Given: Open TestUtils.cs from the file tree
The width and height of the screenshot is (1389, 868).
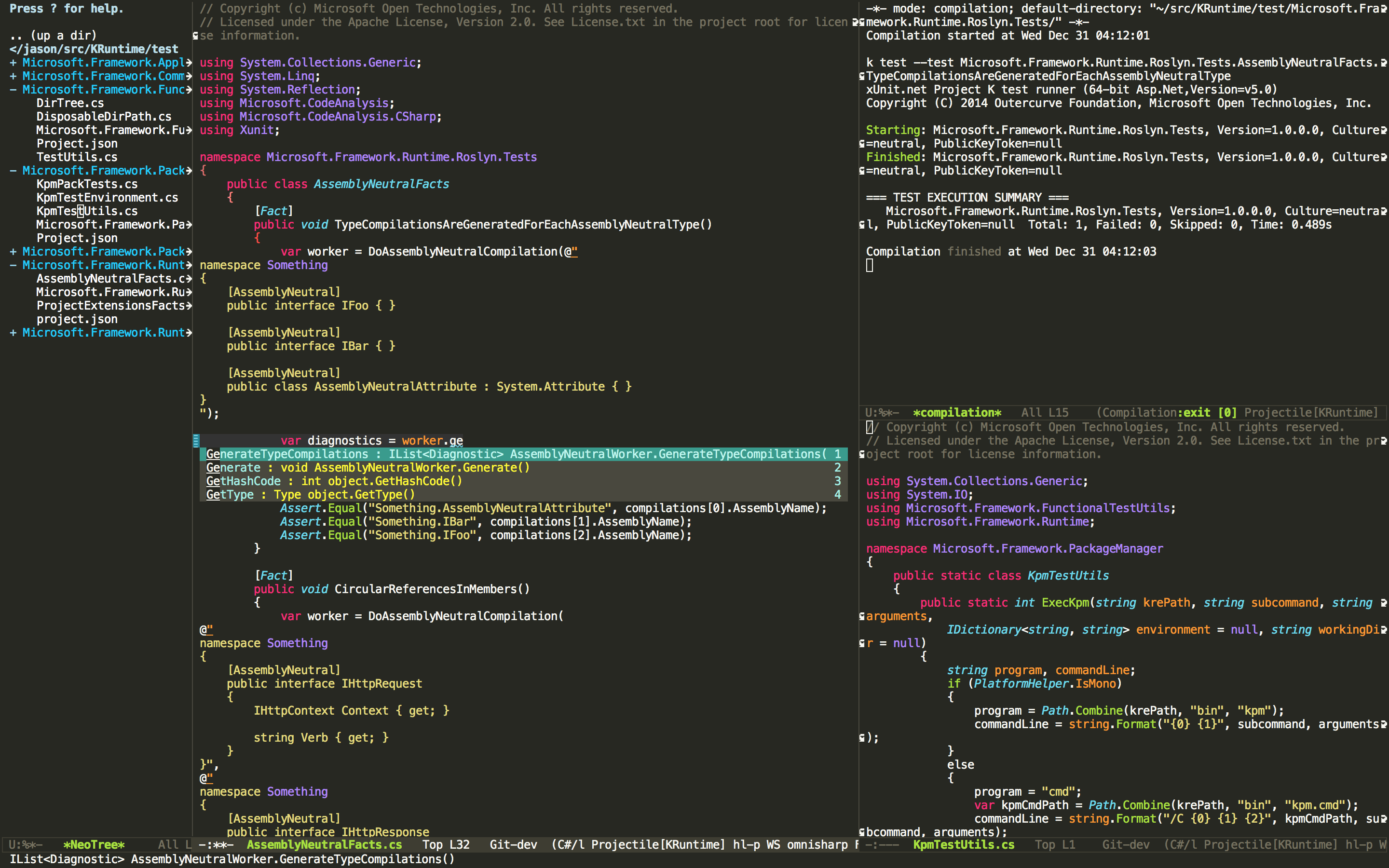Looking at the screenshot, I should click(77, 157).
